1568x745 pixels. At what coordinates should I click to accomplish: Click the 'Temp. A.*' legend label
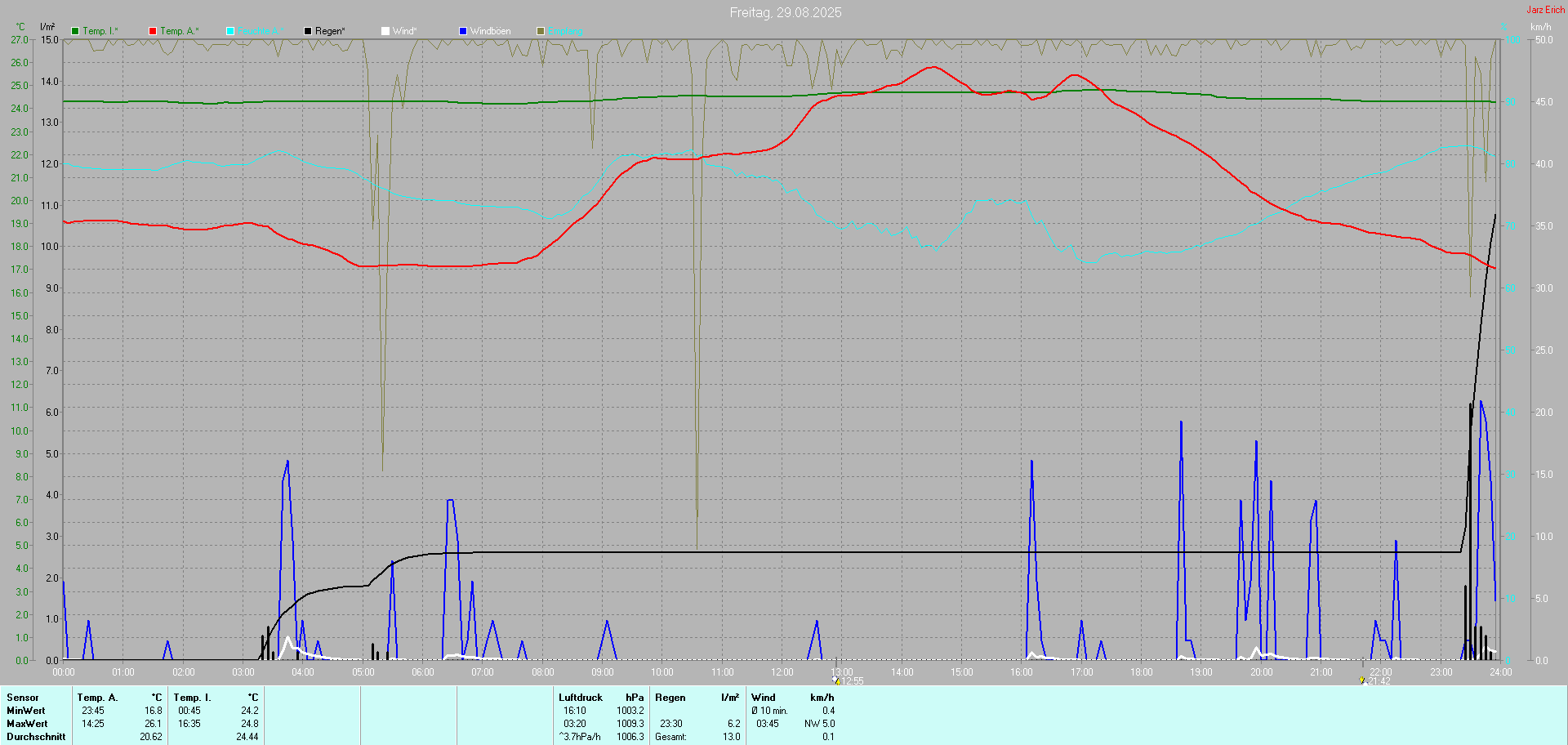[x=179, y=31]
